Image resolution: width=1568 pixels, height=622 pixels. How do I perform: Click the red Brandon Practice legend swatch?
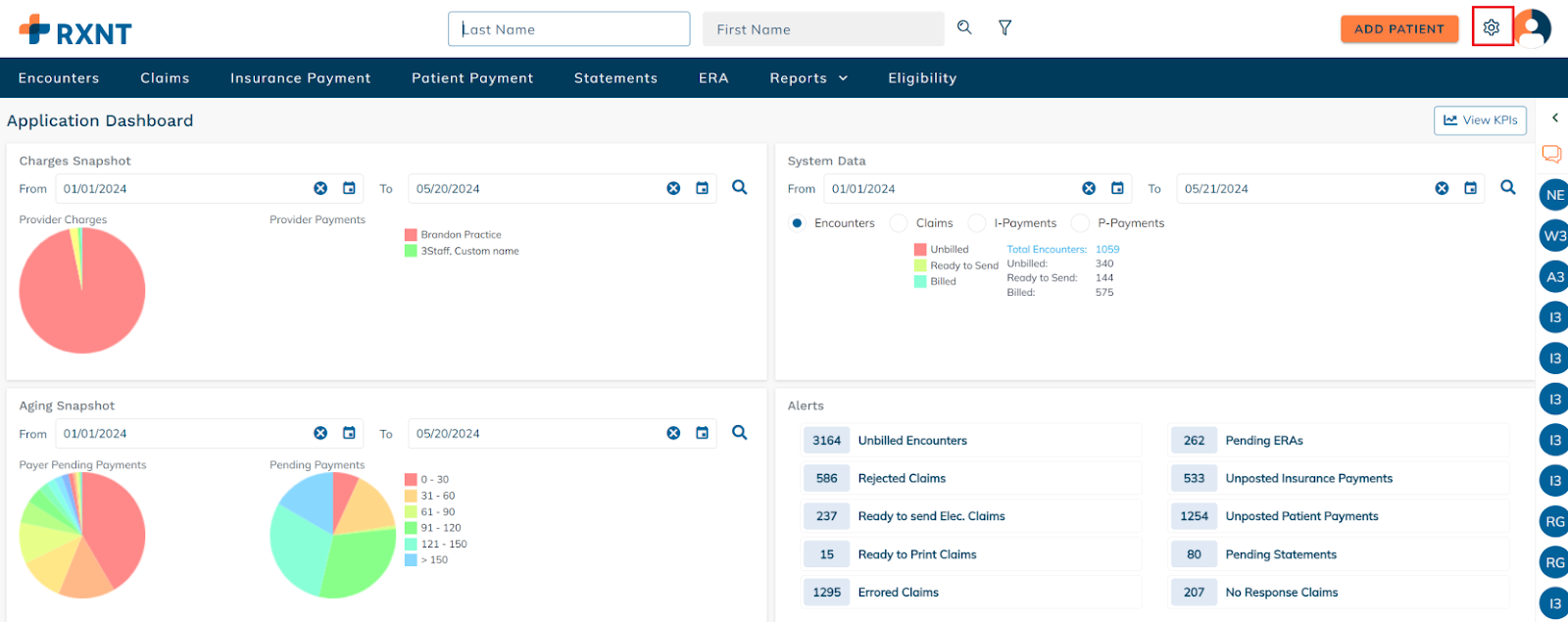[411, 235]
